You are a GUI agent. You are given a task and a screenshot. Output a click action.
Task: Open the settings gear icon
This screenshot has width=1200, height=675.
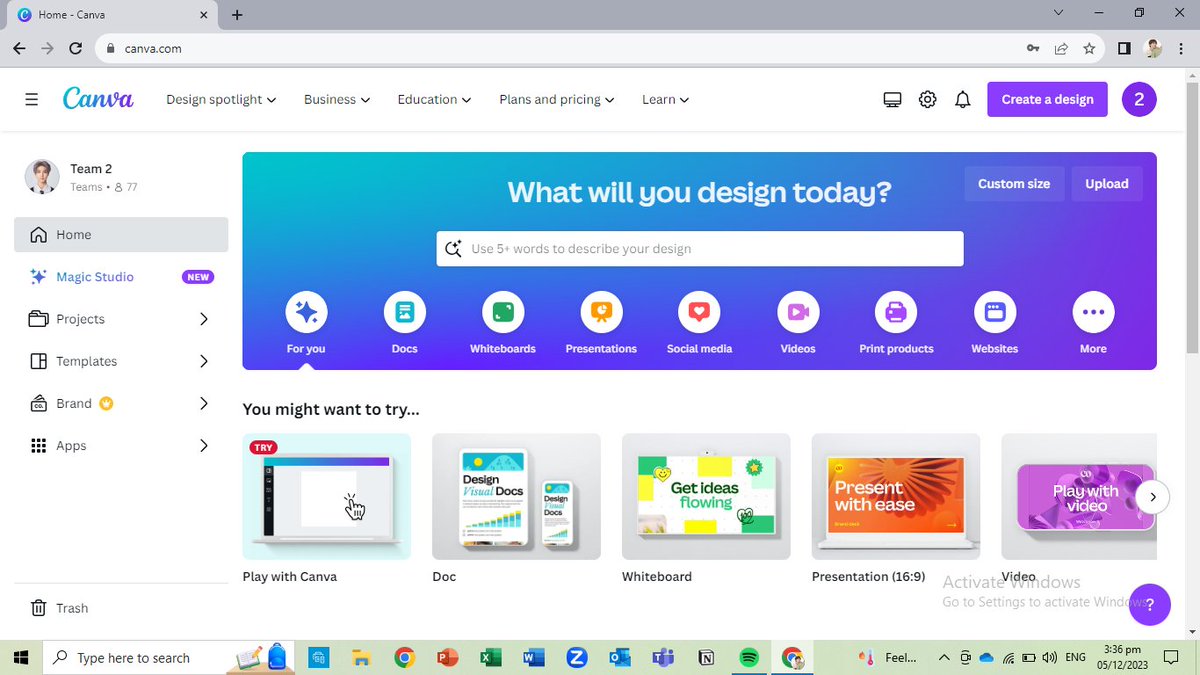(x=927, y=99)
